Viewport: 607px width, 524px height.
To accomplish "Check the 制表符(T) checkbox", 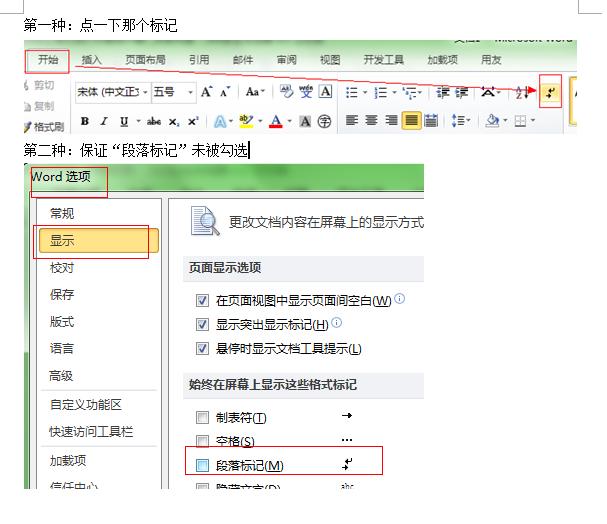I will pyautogui.click(x=202, y=417).
